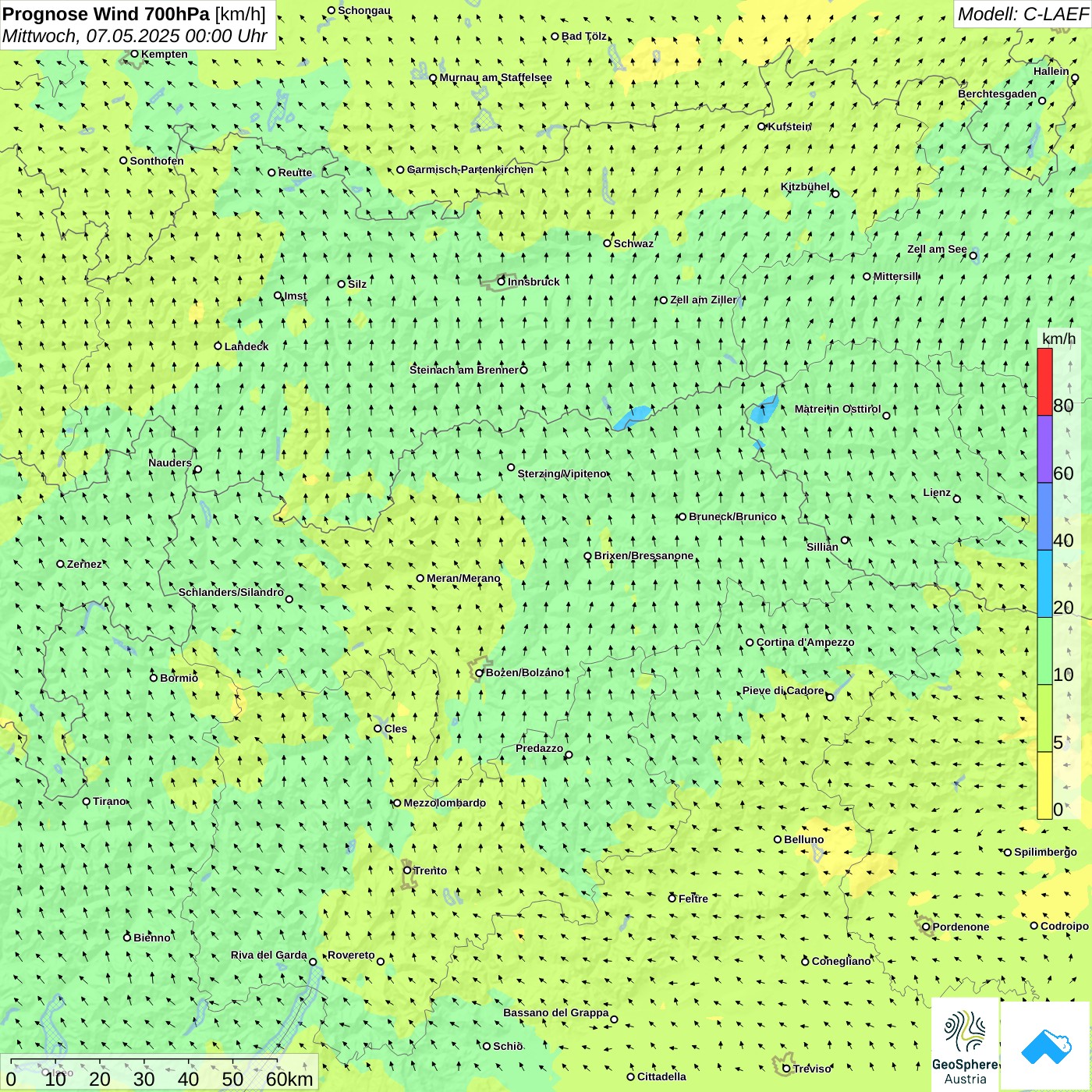Click the Pieve di Cadore label
This screenshot has width=1092, height=1092.
pos(783,691)
